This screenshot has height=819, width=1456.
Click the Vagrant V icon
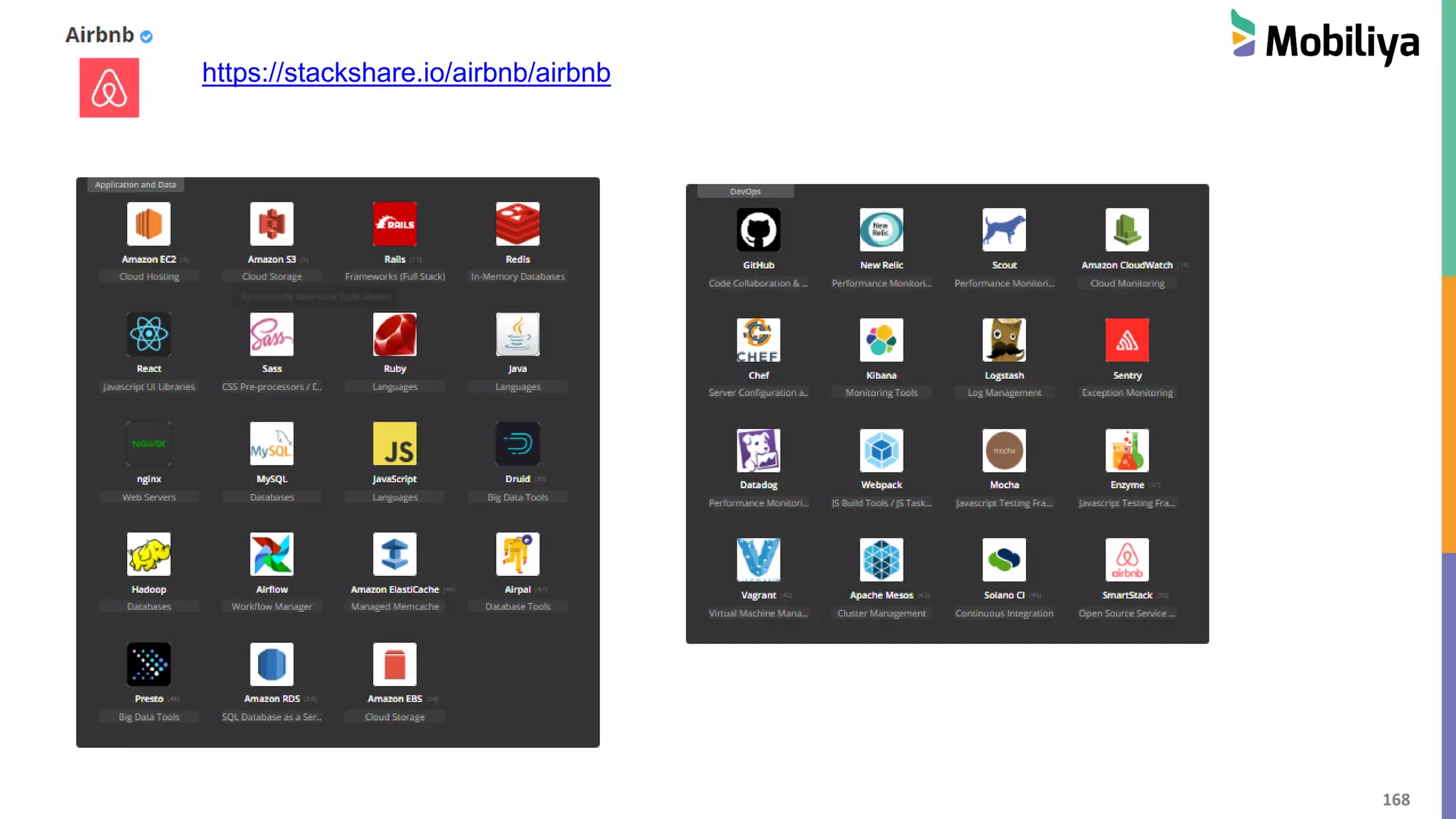[x=759, y=560]
